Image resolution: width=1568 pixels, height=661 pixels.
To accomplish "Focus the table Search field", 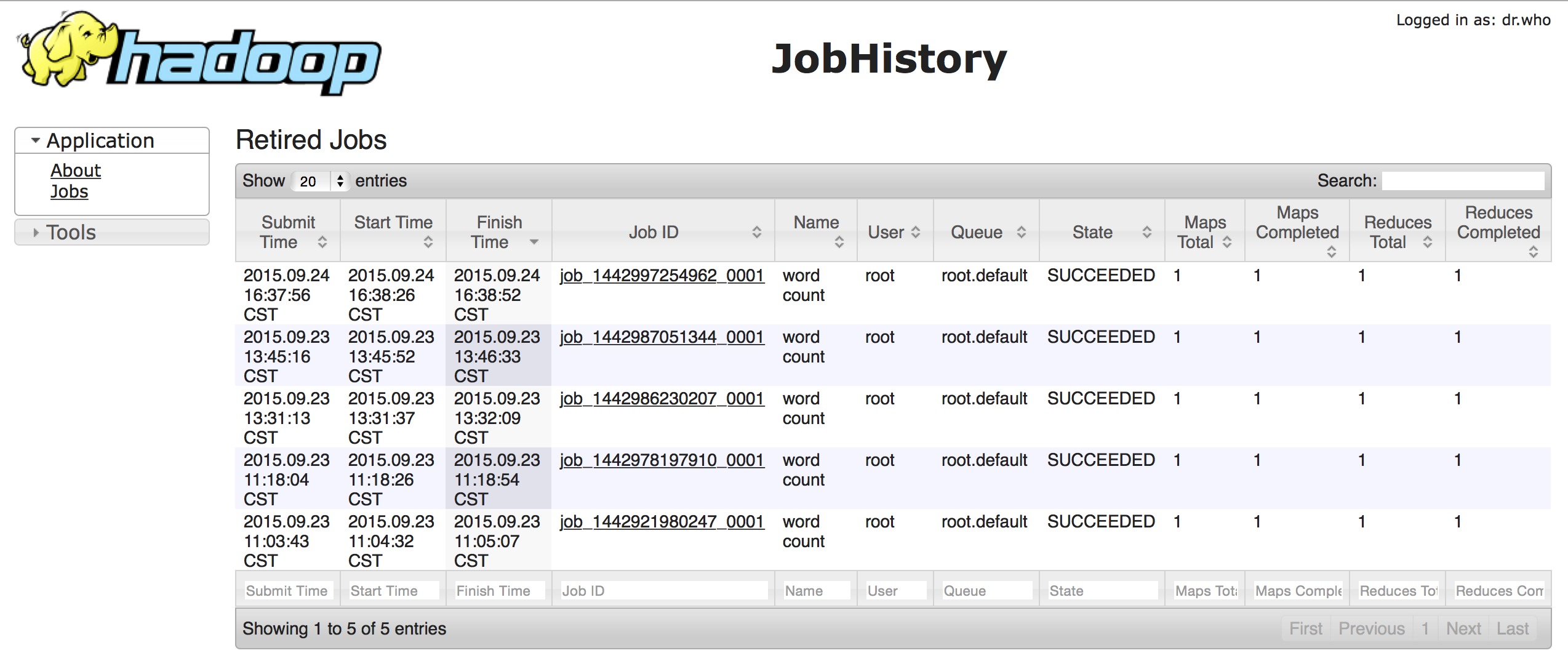I will pos(1463,181).
